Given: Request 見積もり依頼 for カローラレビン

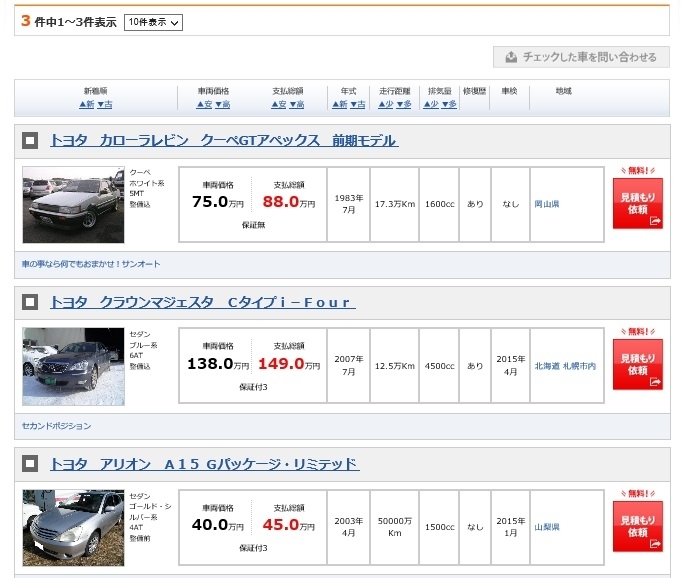Looking at the screenshot, I should point(638,203).
